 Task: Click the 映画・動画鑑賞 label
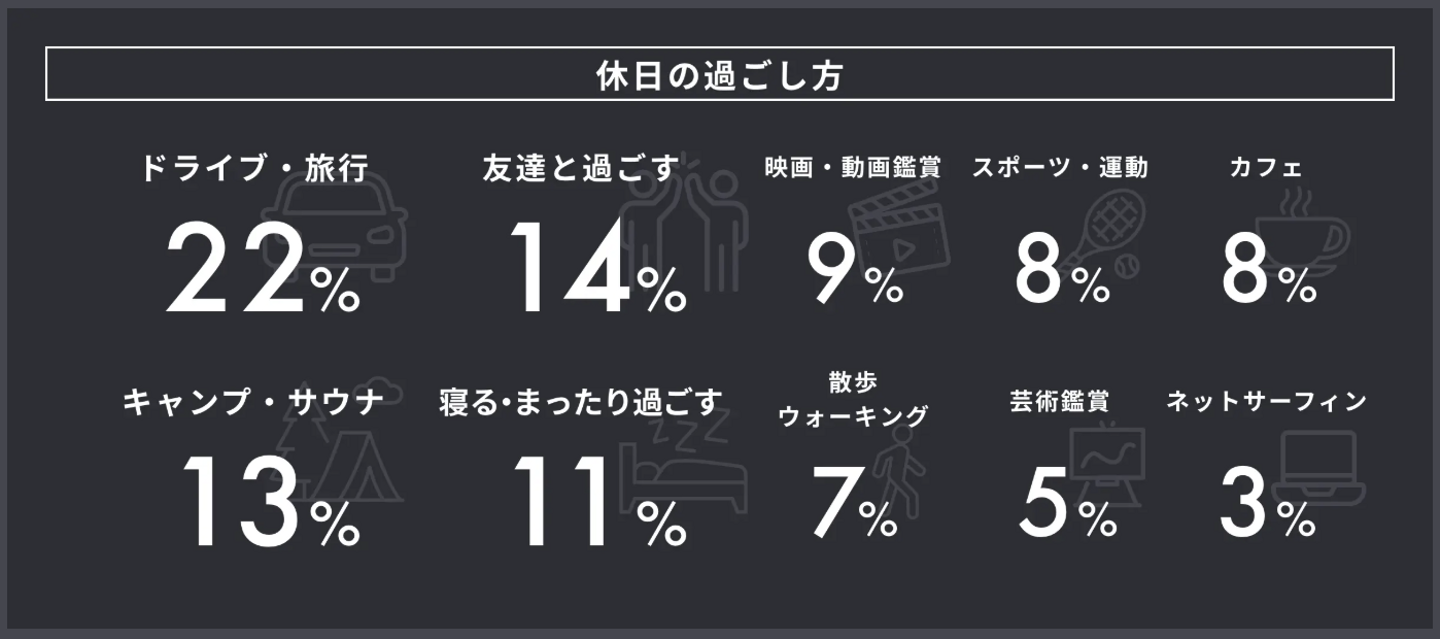tap(853, 167)
